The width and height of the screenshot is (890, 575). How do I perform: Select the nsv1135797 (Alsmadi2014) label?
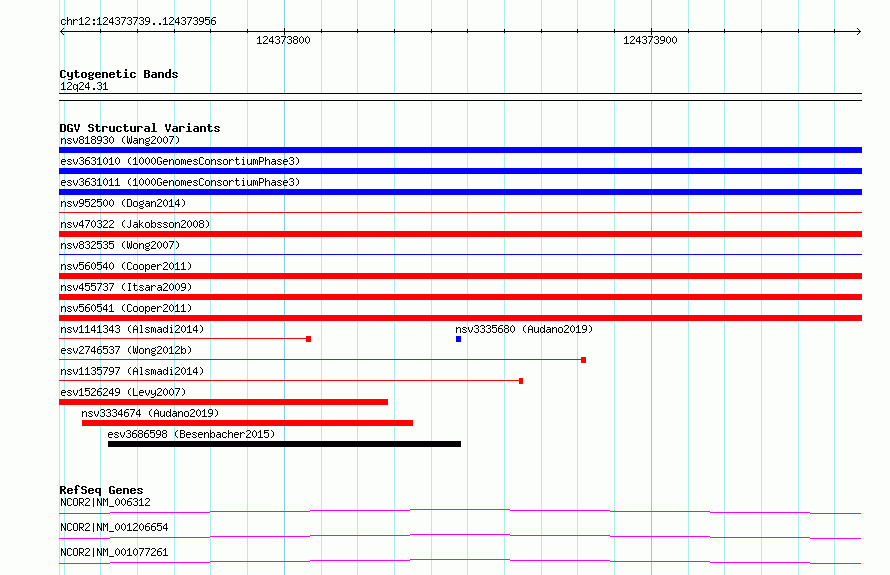[132, 371]
